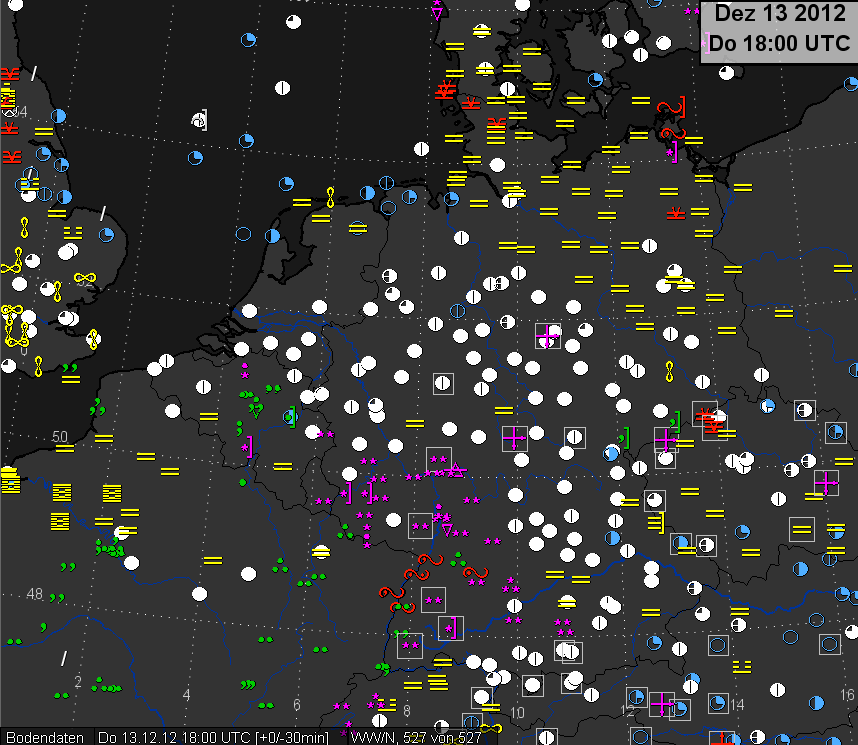Viewport: 858px width, 745px height.
Task: Click the boxed magenta star-bracket symbol
Action: click(451, 628)
